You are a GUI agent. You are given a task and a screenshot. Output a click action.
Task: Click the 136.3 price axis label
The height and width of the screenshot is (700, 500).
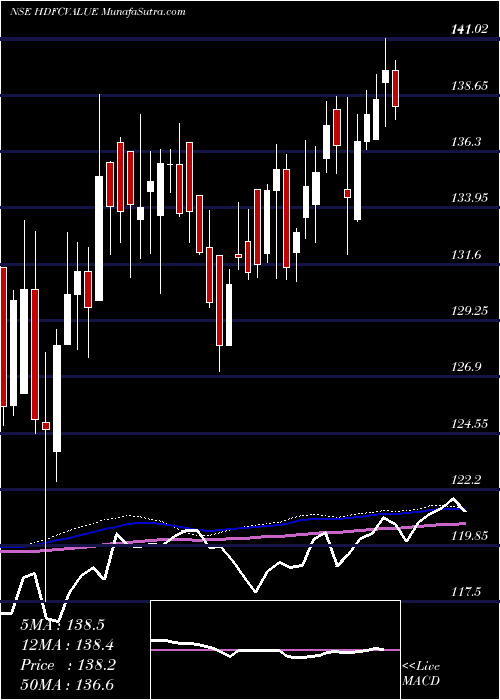466,142
